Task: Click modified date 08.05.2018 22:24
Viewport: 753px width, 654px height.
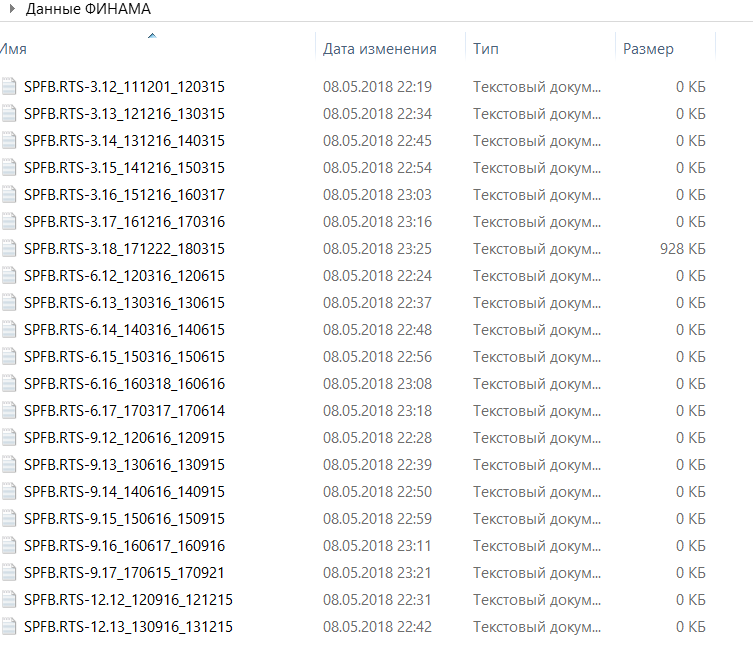Action: click(377, 276)
